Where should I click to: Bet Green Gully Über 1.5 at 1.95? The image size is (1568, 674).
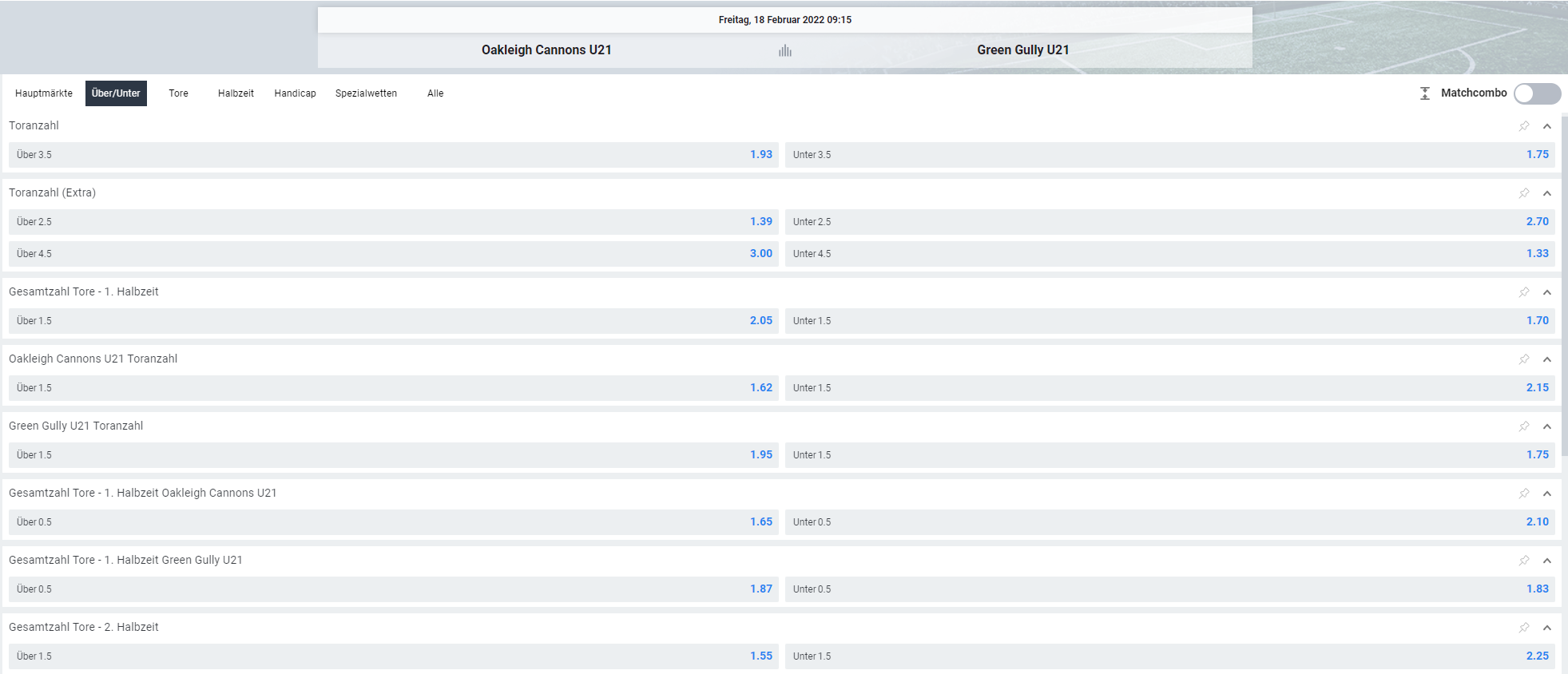[394, 455]
